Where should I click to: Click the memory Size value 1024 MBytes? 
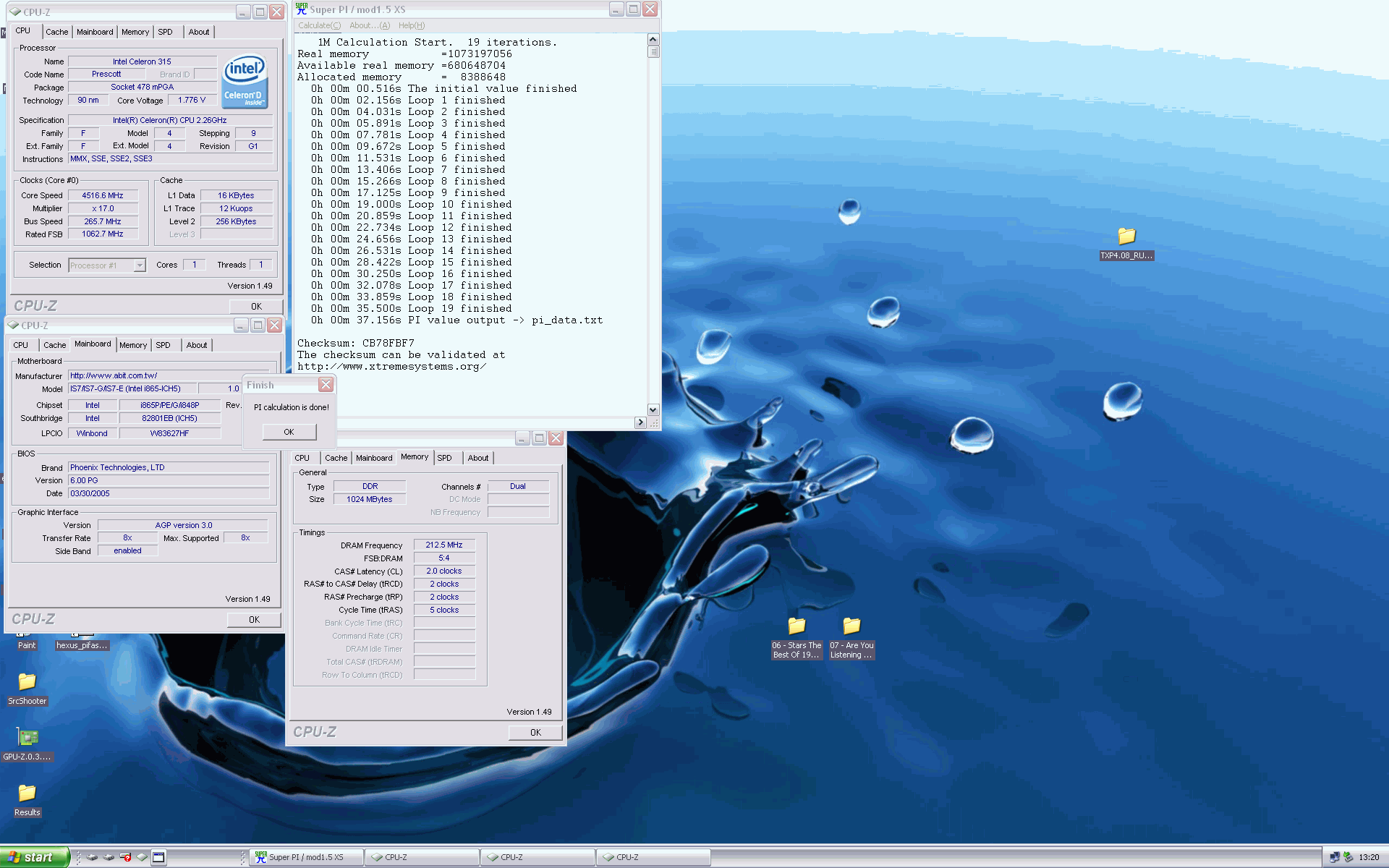[x=370, y=499]
